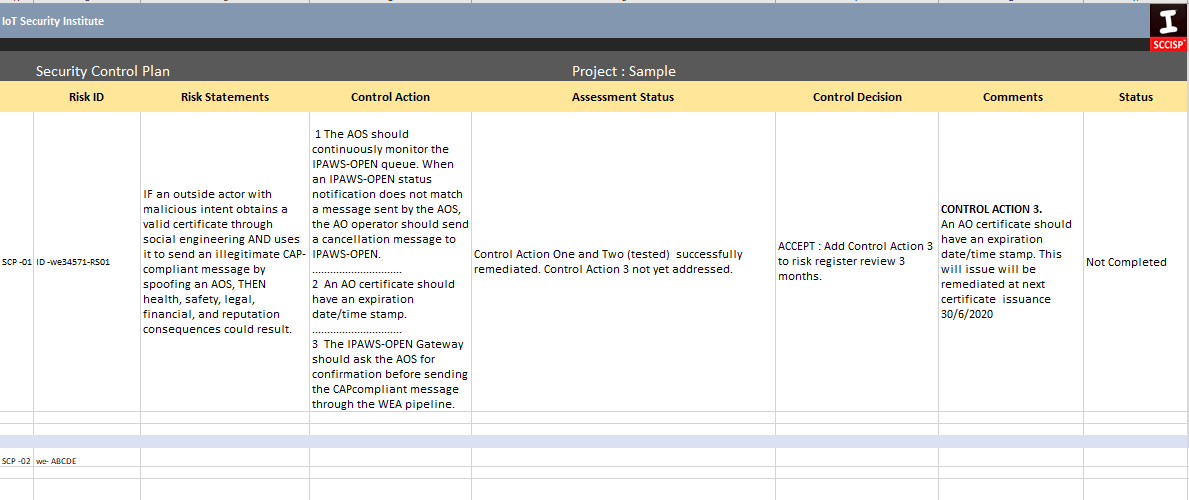This screenshot has height=500, width=1189.
Task: Click the Comments column header
Action: click(x=1012, y=97)
